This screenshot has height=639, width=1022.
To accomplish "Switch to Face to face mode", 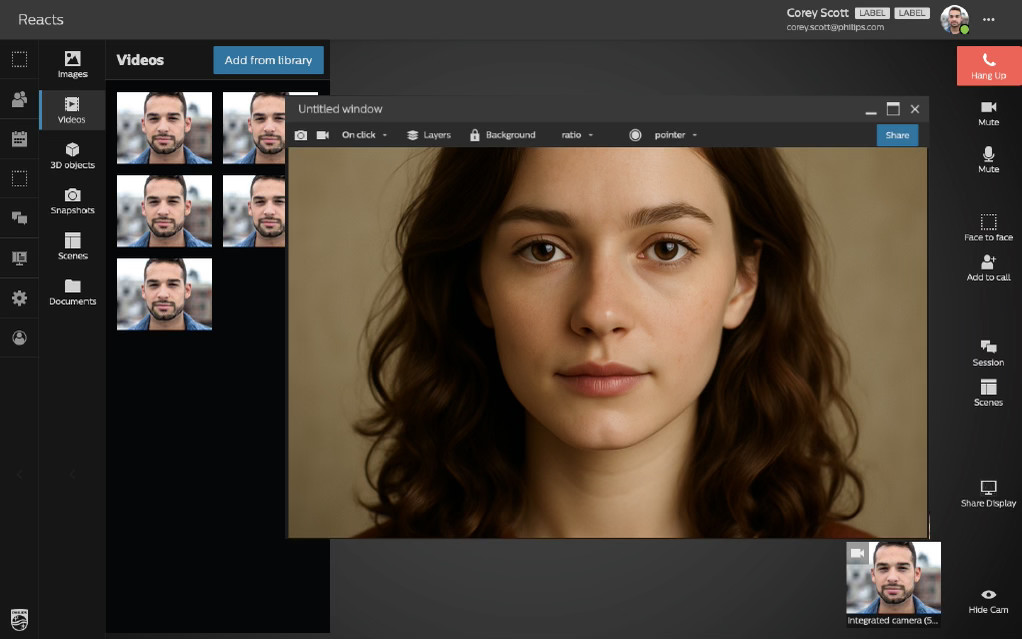I will (988, 228).
